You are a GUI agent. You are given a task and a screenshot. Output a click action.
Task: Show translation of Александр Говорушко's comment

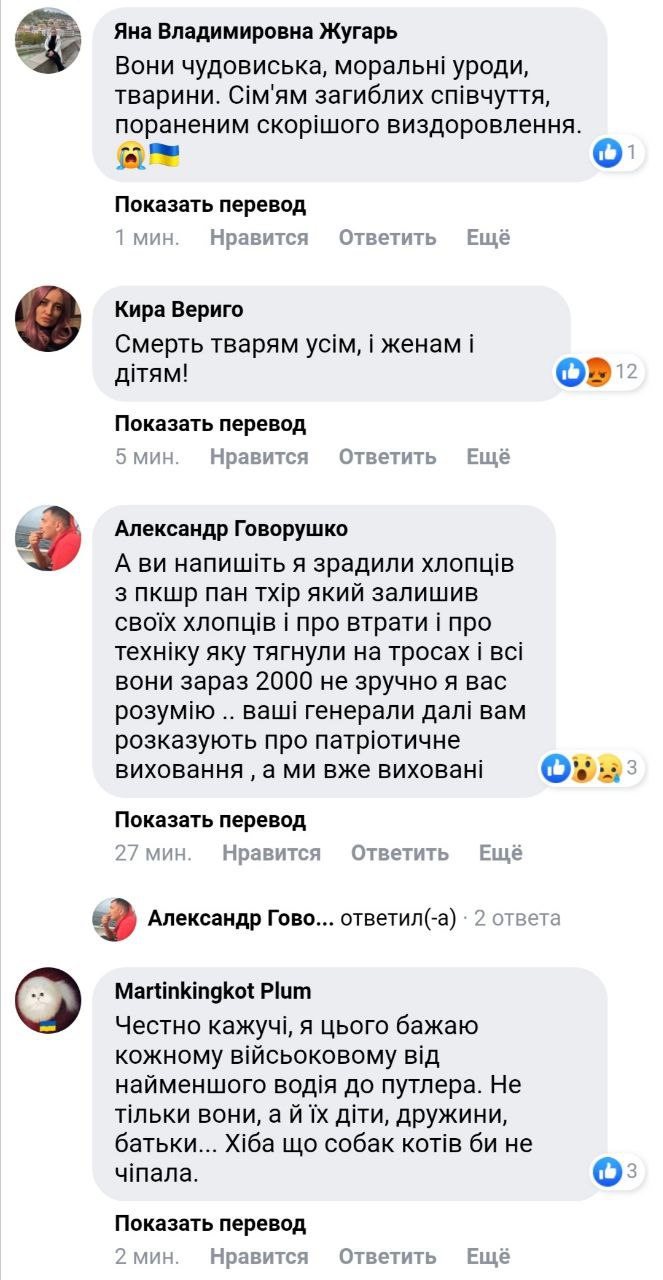pyautogui.click(x=210, y=821)
